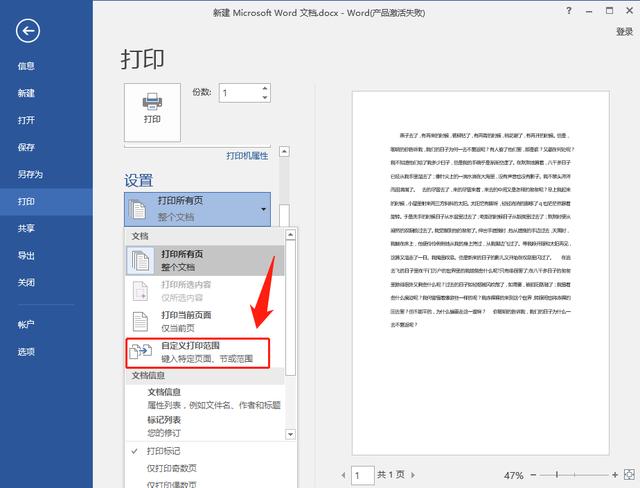
Task: Click the document preview page
Action: point(480,273)
